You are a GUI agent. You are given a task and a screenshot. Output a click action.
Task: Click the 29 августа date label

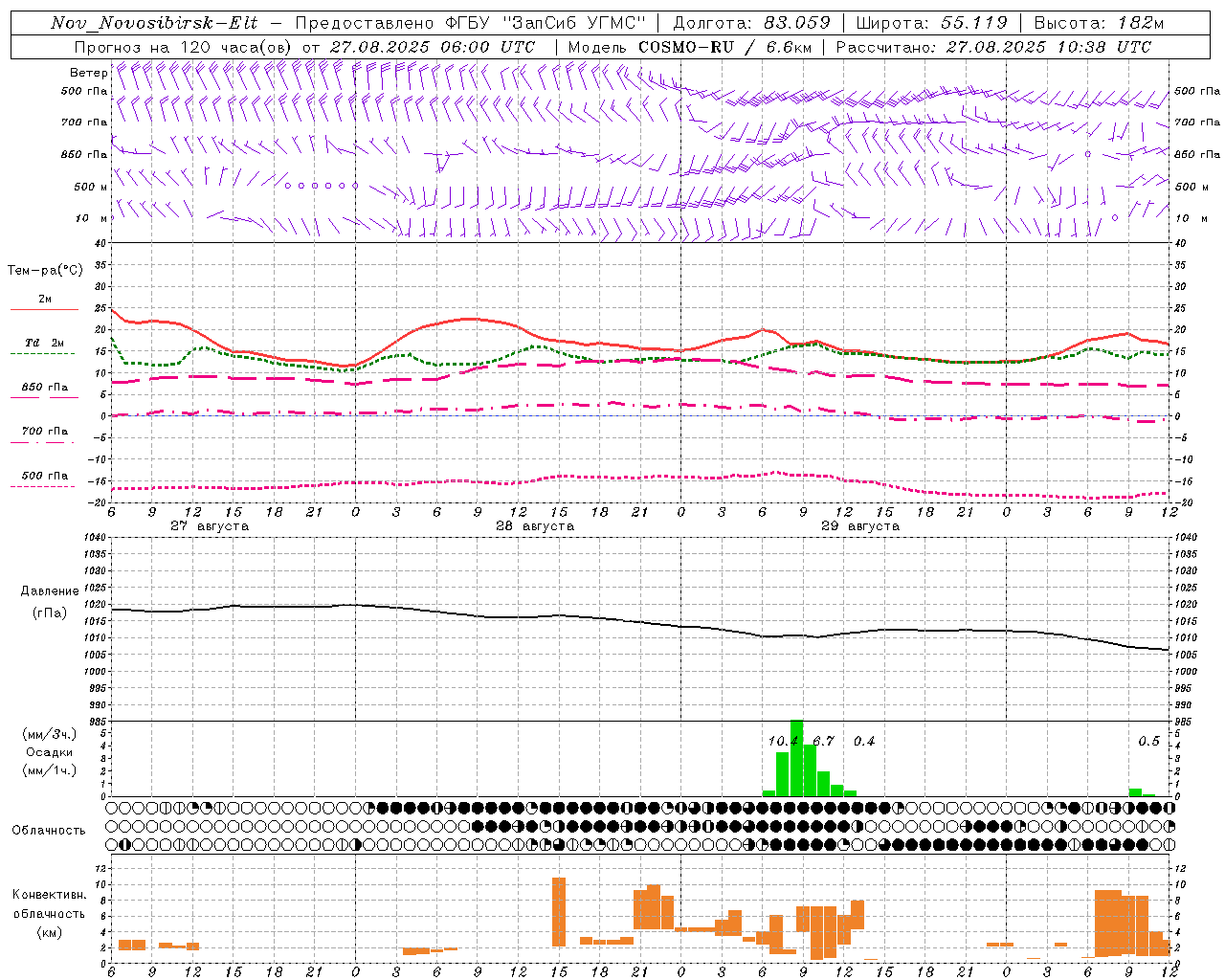(860, 526)
